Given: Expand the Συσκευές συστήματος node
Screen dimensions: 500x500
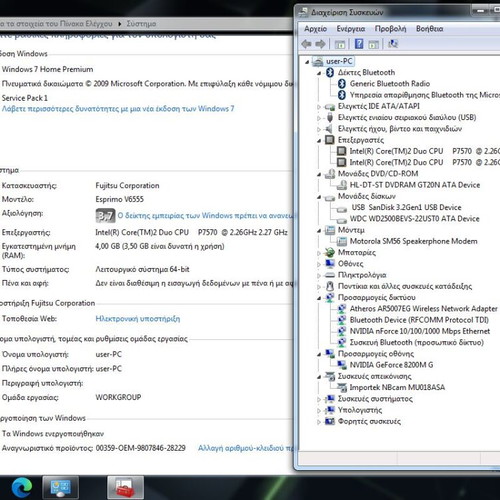Looking at the screenshot, I should coord(319,399).
